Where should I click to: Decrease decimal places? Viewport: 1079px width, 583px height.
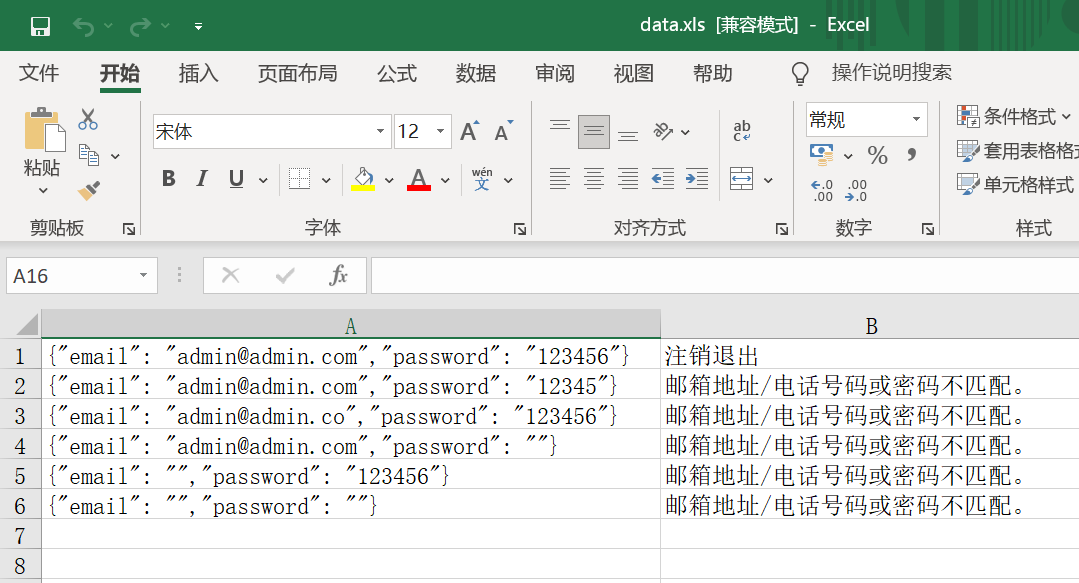[856, 190]
